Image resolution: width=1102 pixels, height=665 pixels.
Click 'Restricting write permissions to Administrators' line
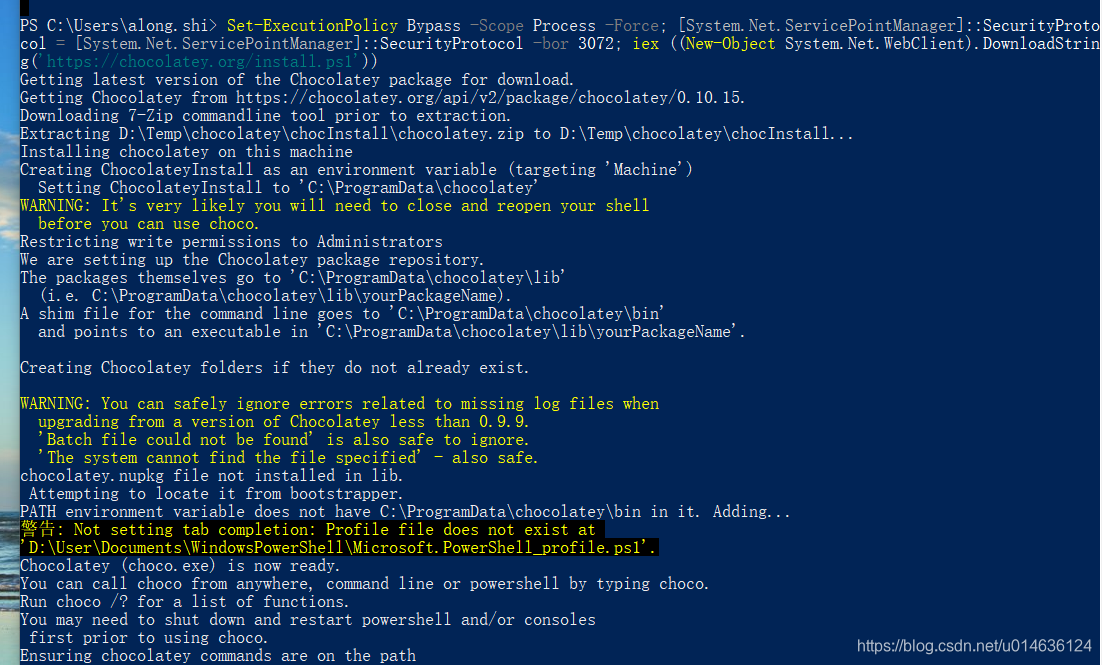231,242
